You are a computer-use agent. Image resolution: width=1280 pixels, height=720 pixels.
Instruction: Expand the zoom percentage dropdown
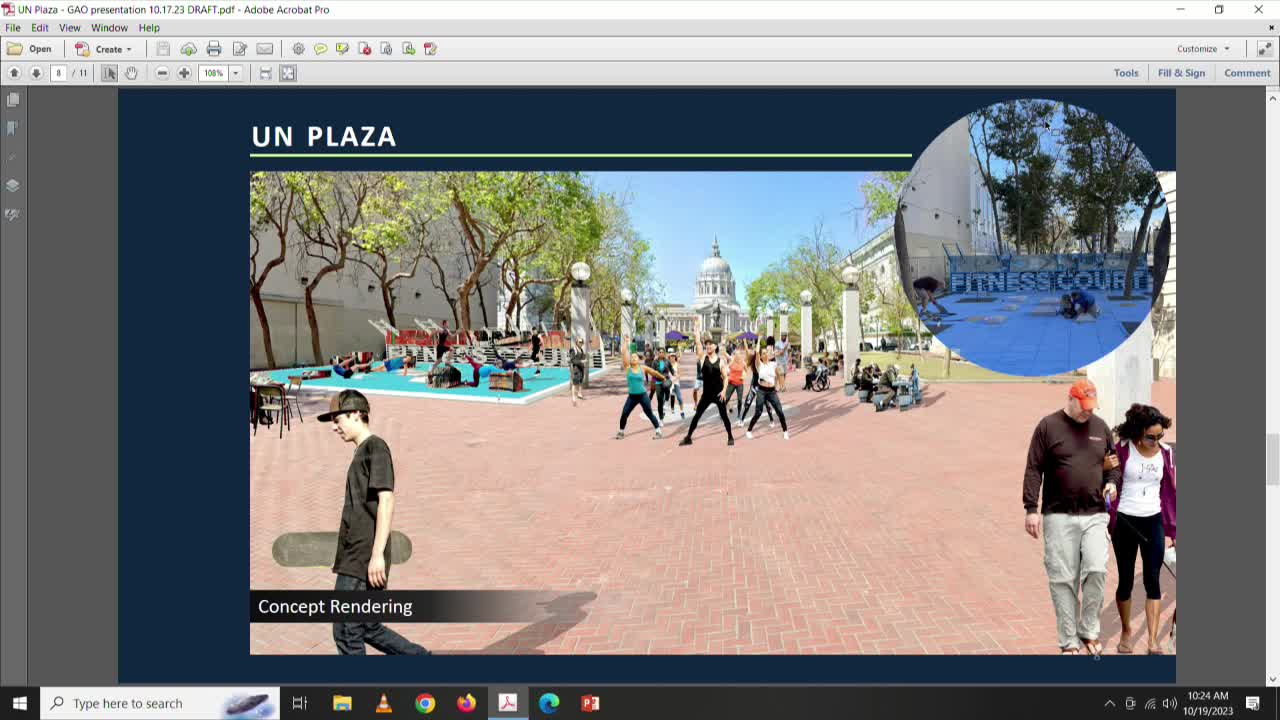pos(236,72)
